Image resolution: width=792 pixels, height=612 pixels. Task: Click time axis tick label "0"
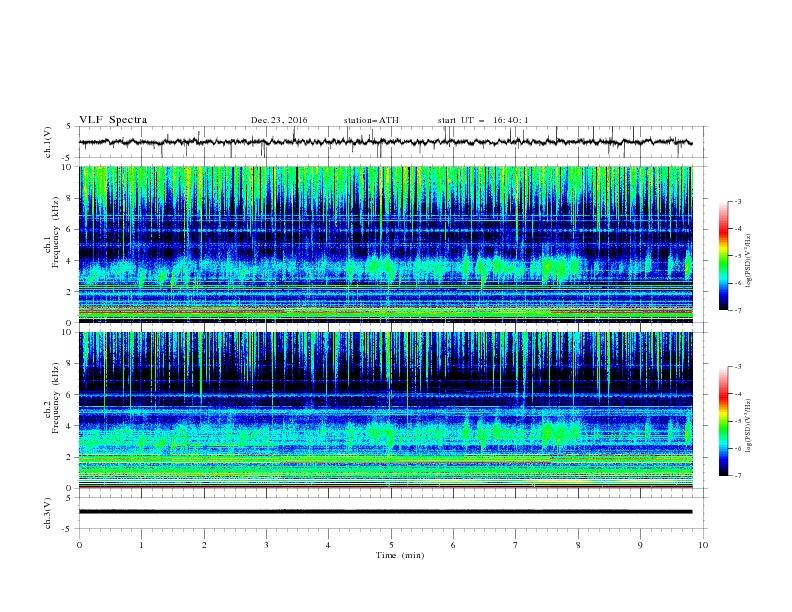79,545
